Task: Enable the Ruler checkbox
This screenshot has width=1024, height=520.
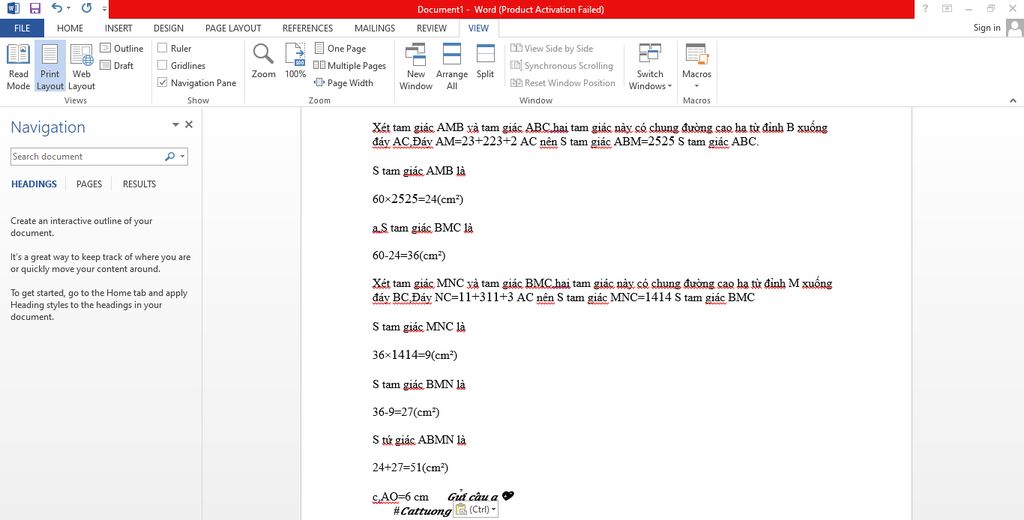Action: point(163,48)
